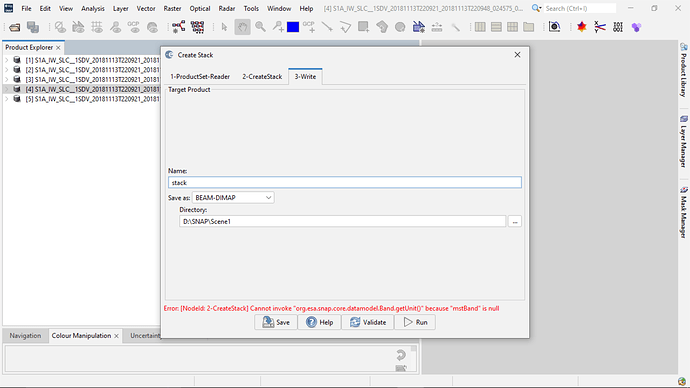Toggle the GCP overlay eye icon

click(x=134, y=27)
